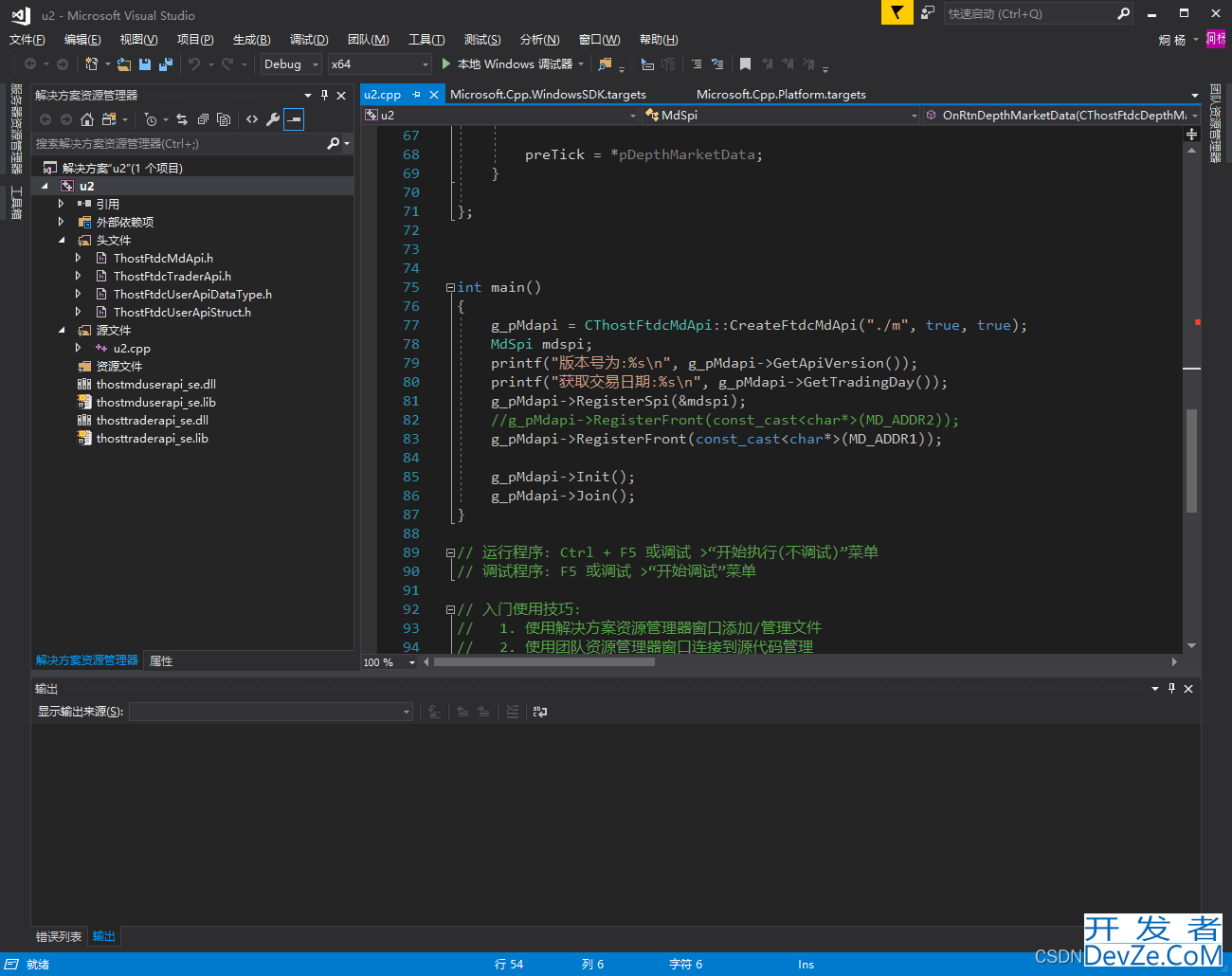This screenshot has height=976, width=1232.
Task: Open the 编辑(E) menu
Action: pos(82,39)
